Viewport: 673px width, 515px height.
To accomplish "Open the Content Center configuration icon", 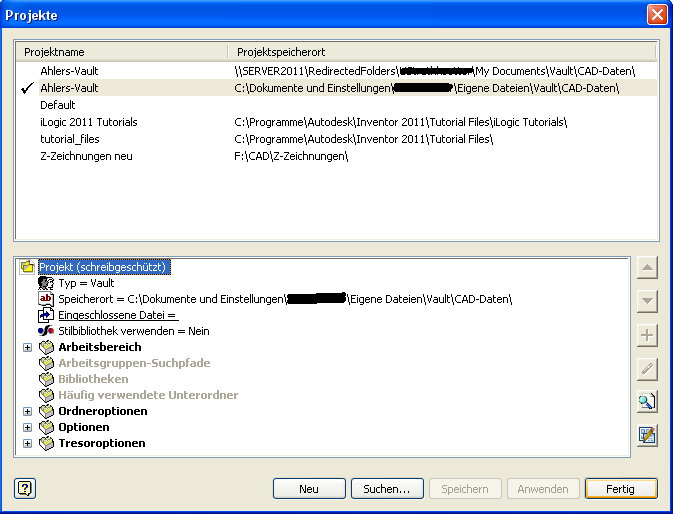I will 647,435.
